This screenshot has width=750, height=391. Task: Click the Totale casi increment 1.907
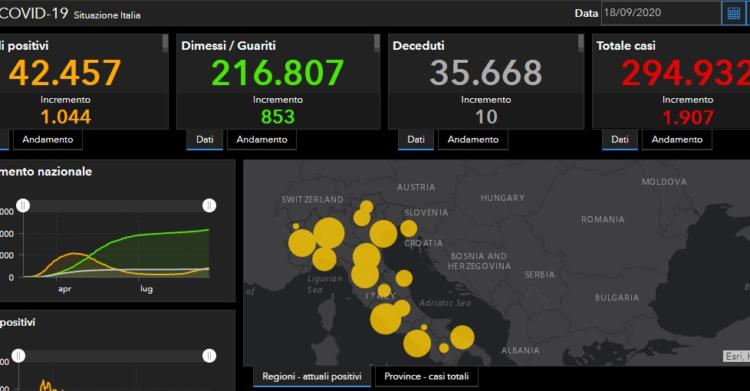coord(688,117)
